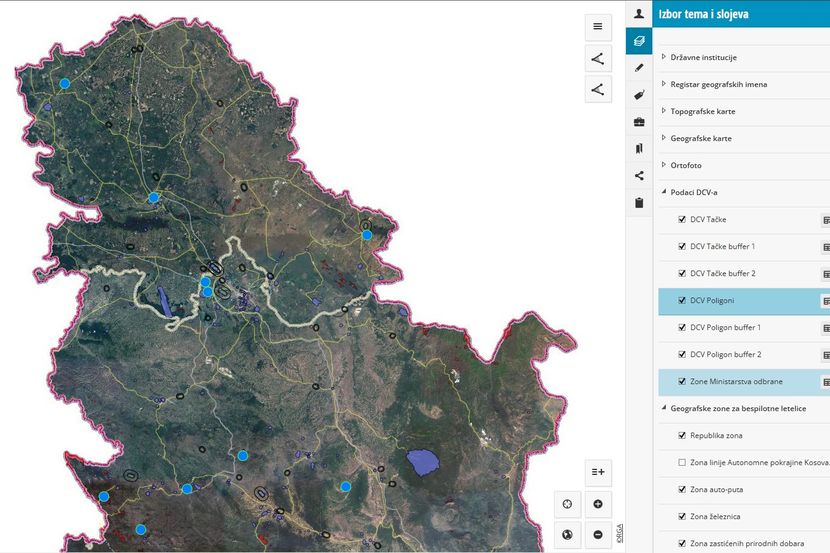Uncheck the DCV Tačke layer checkbox

[x=682, y=219]
